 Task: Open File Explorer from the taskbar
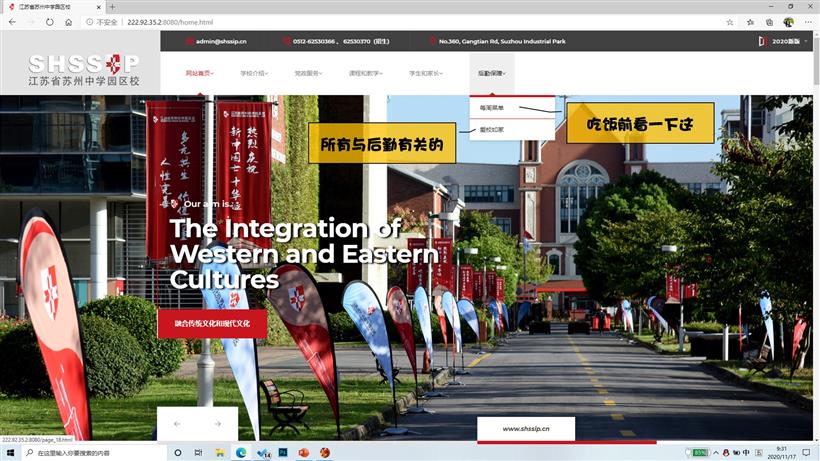coord(220,453)
